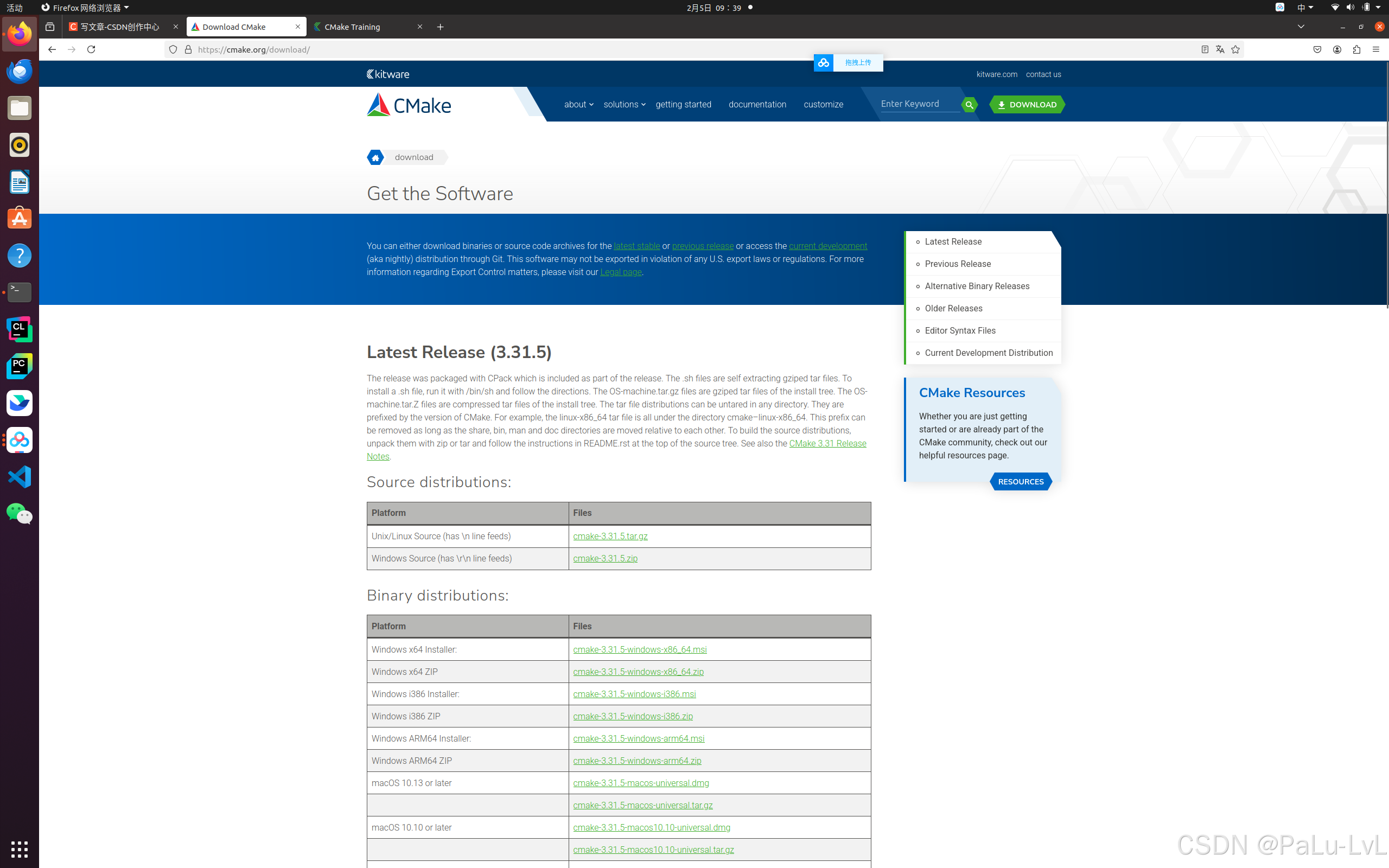Expand the about navigation dropdown
This screenshot has height=868, width=1389.
click(578, 105)
